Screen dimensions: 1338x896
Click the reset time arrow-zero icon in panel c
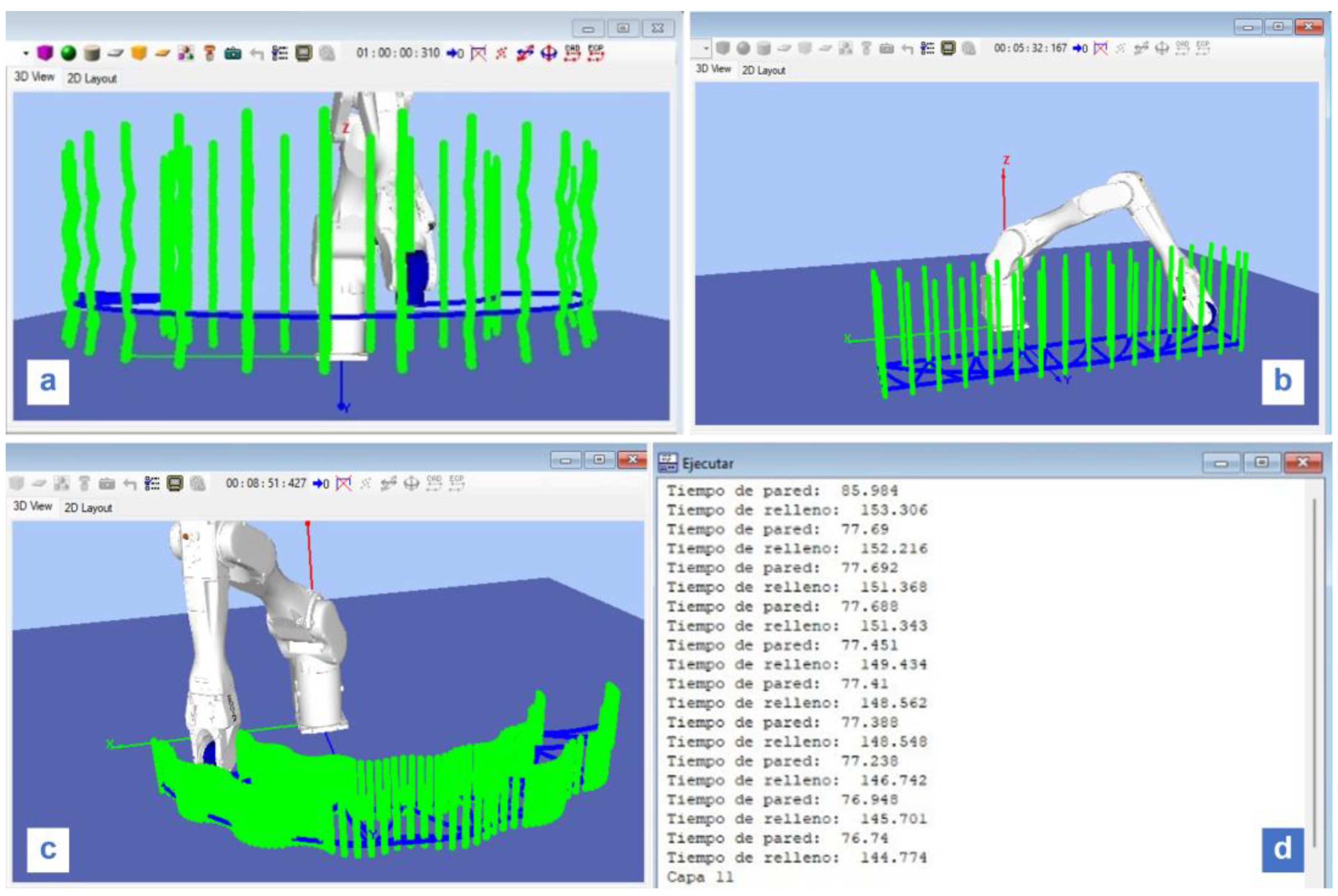321,484
